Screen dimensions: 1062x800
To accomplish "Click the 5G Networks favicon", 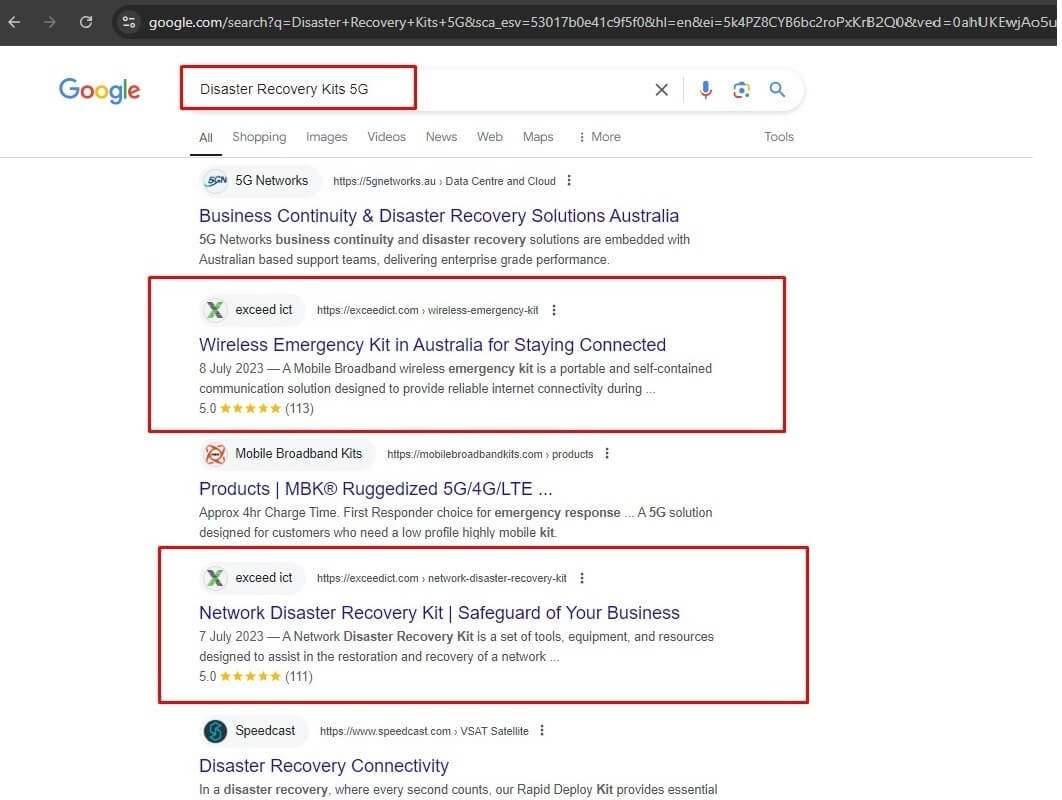I will 215,181.
